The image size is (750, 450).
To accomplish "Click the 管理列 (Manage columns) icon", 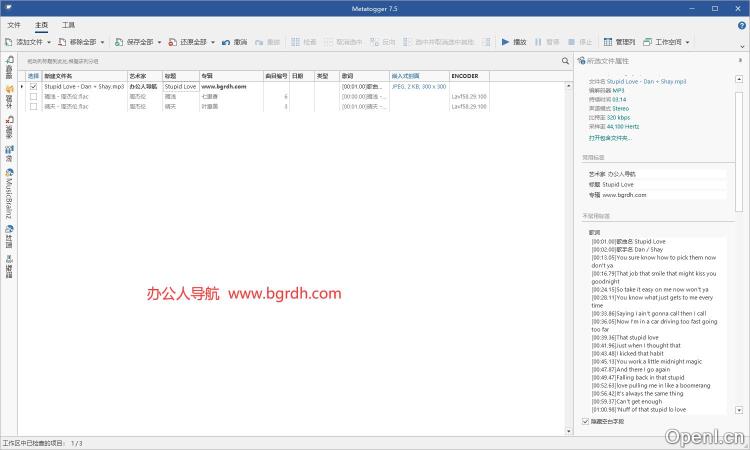I will click(619, 43).
